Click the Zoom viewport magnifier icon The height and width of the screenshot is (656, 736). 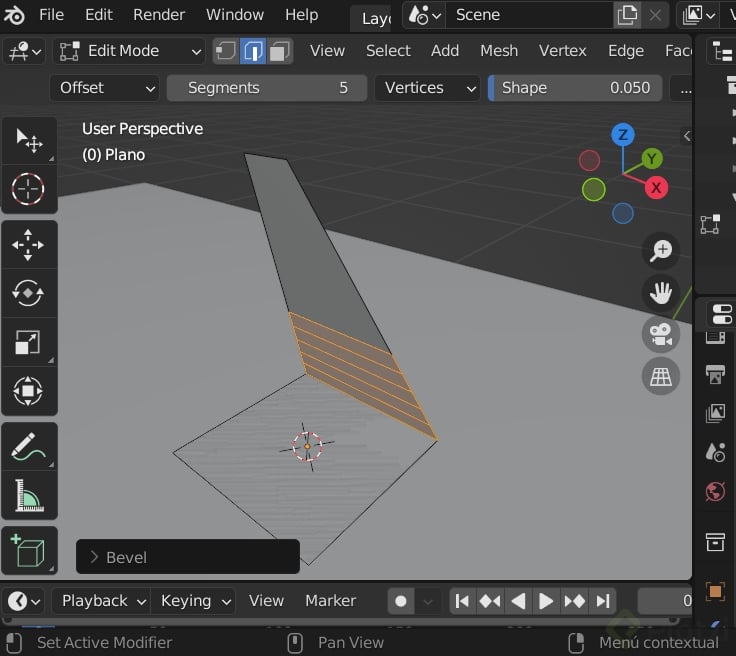(x=661, y=251)
